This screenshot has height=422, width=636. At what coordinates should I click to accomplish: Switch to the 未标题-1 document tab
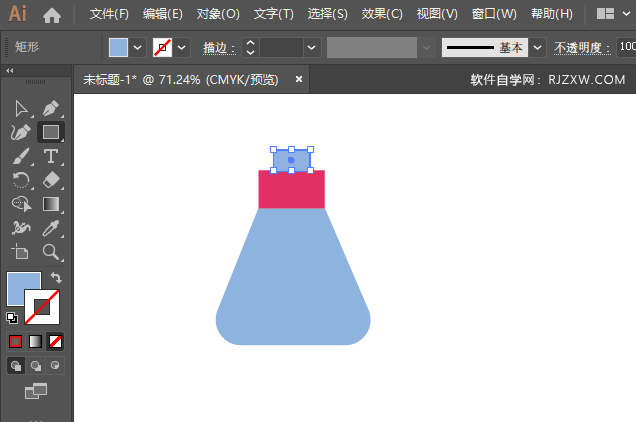point(181,80)
